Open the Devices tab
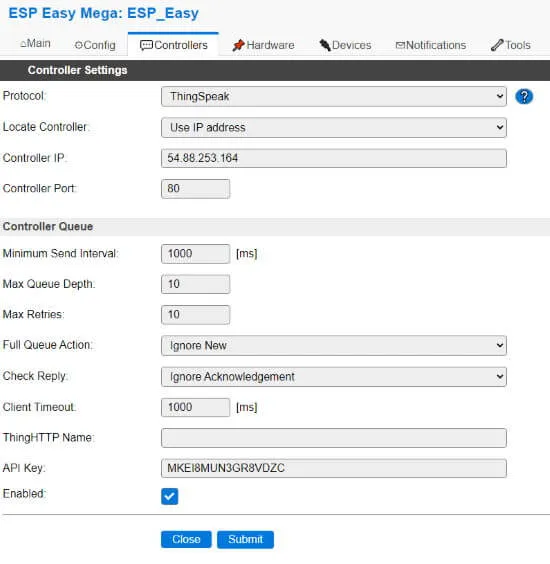The width and height of the screenshot is (550, 564). coord(345,45)
